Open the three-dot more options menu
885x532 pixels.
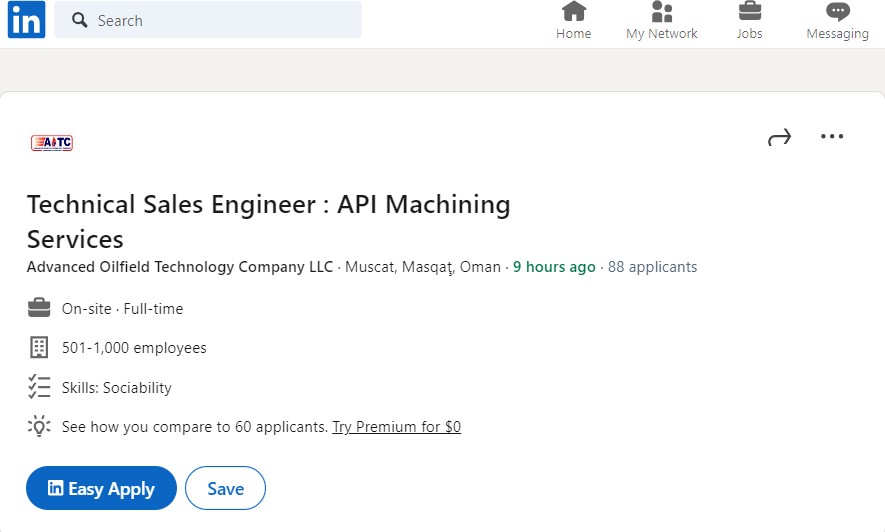[x=832, y=136]
